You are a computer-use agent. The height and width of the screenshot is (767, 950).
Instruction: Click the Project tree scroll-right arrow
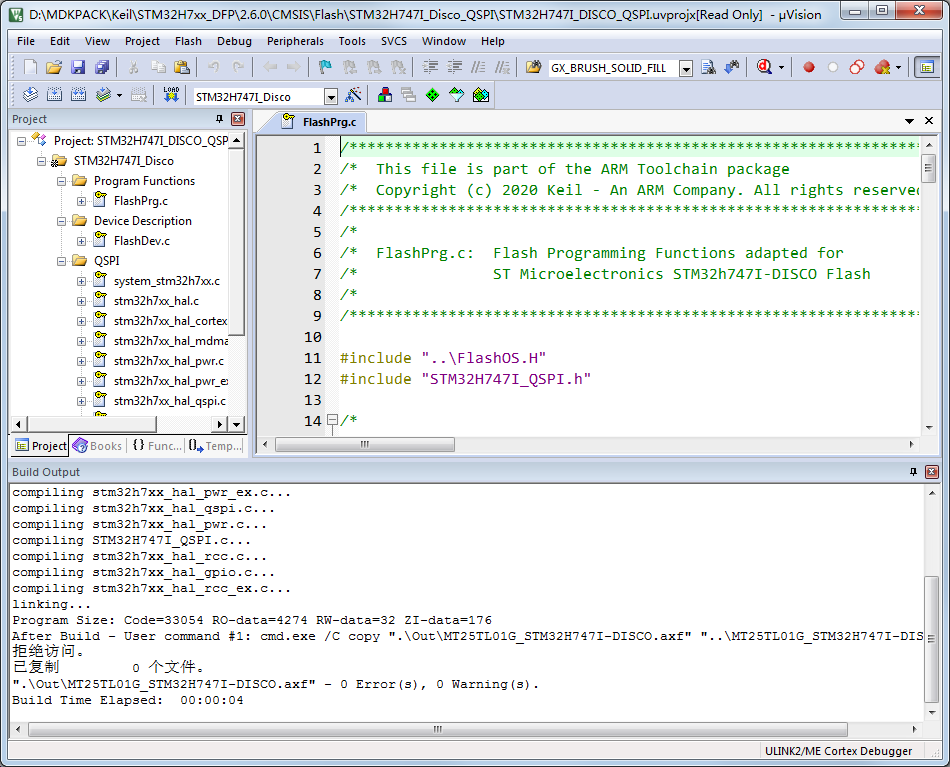[x=220, y=424]
